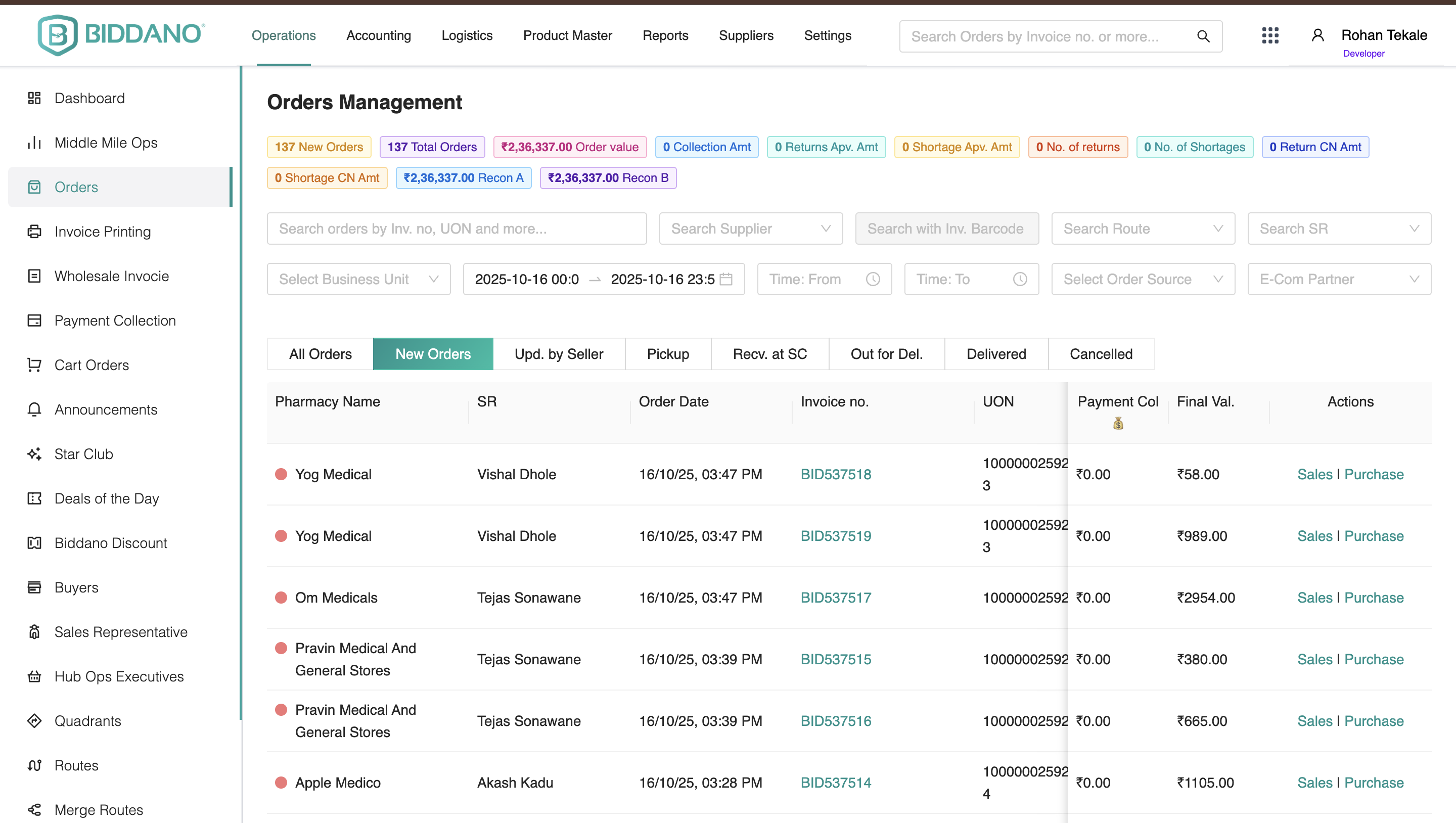
Task: Click the search orders by Inv. no field
Action: click(x=457, y=229)
